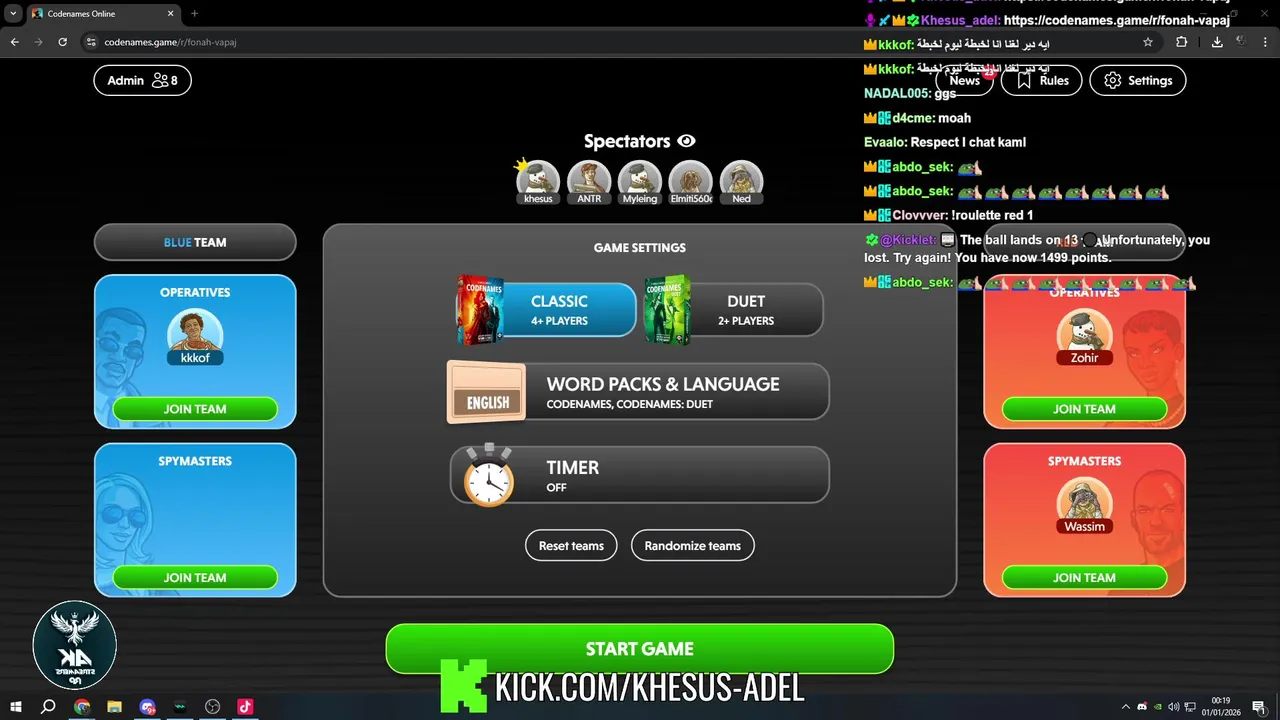This screenshot has height=720, width=1280.
Task: Randomize teams in game settings
Action: tap(692, 546)
